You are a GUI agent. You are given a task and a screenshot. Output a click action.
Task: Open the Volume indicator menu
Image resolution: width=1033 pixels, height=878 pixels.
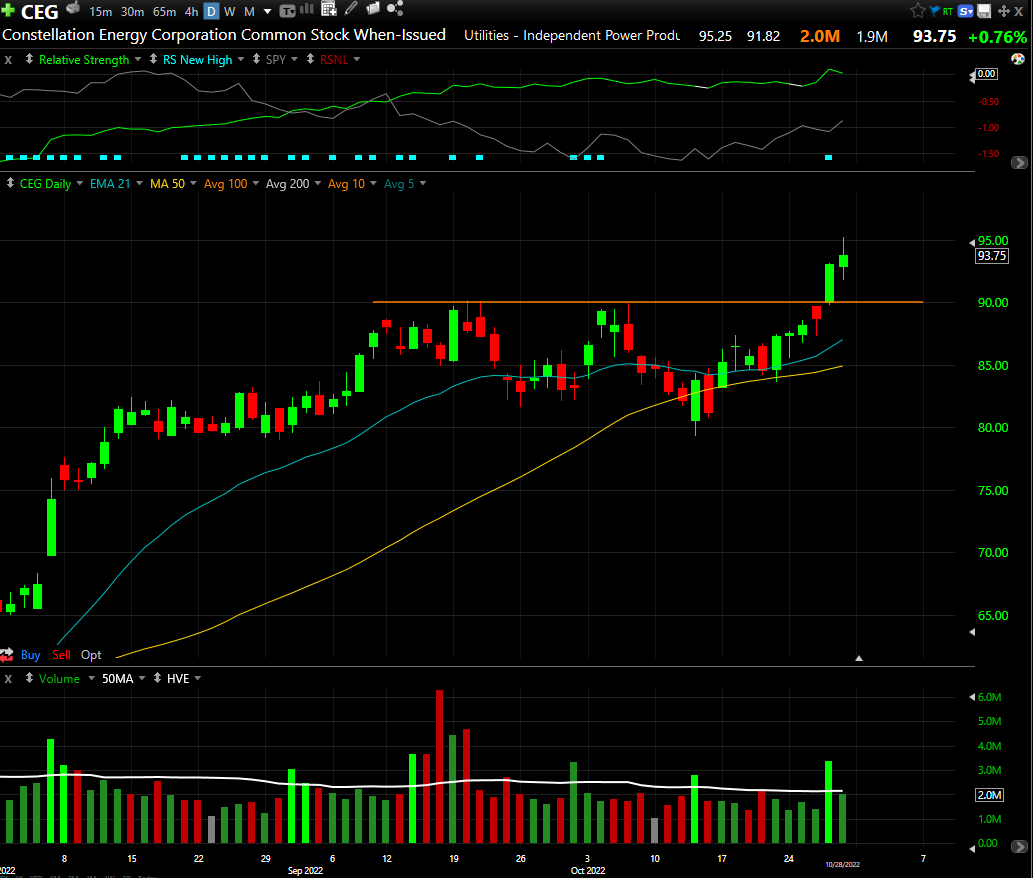pyautogui.click(x=92, y=678)
